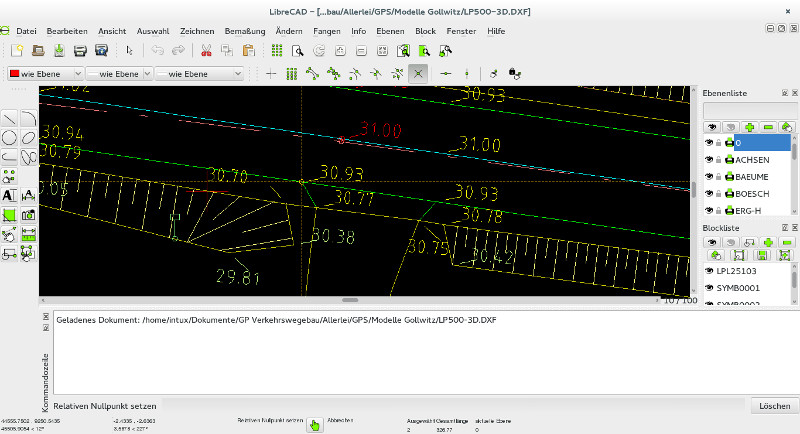This screenshot has height=434, width=800.
Task: Add a new block in Blockliste
Action: pyautogui.click(x=768, y=242)
